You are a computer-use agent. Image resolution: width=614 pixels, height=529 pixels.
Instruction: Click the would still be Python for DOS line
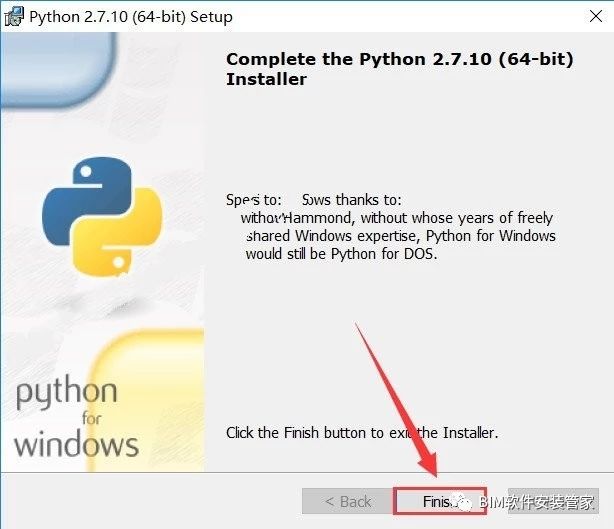coord(341,254)
